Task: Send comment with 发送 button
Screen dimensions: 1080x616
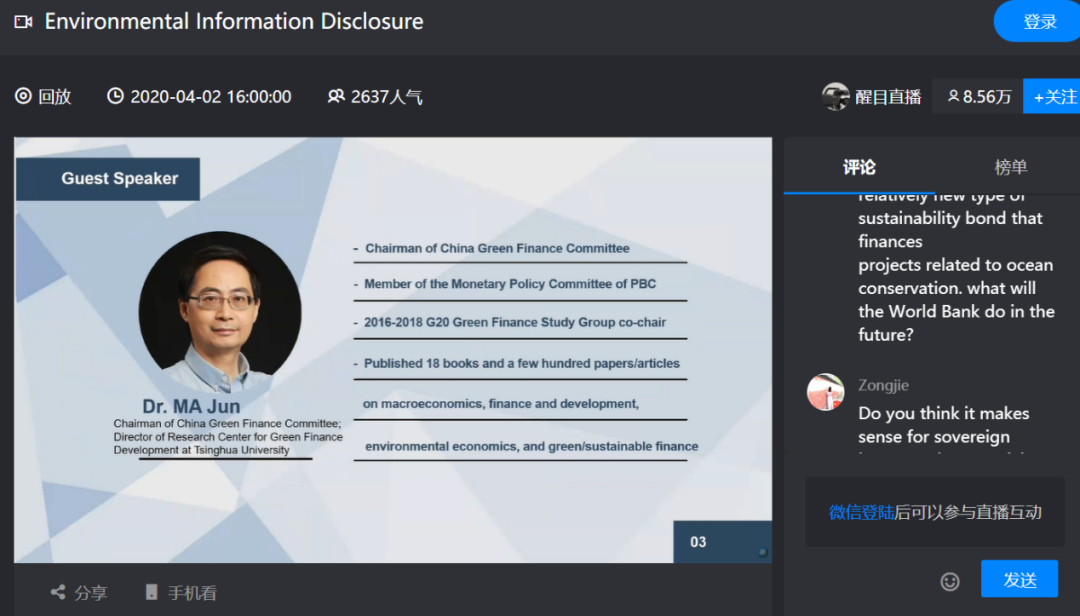Action: click(1019, 579)
